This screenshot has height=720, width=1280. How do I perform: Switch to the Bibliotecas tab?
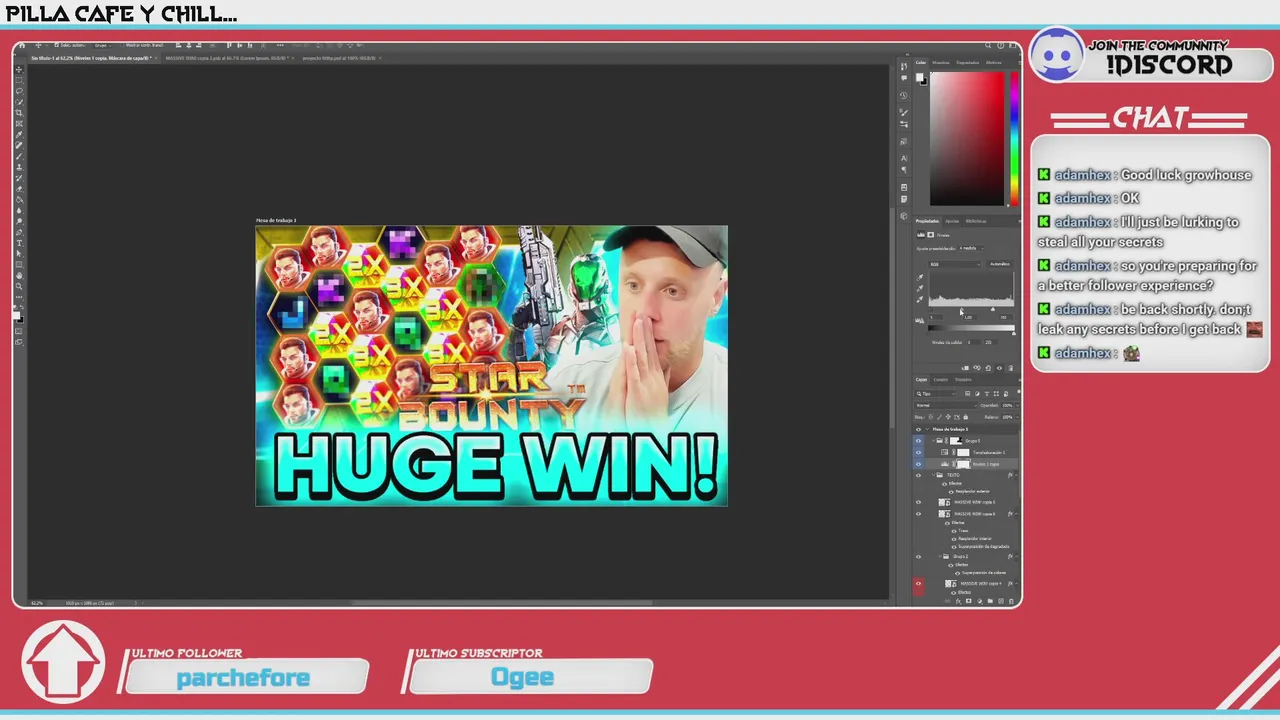(975, 221)
